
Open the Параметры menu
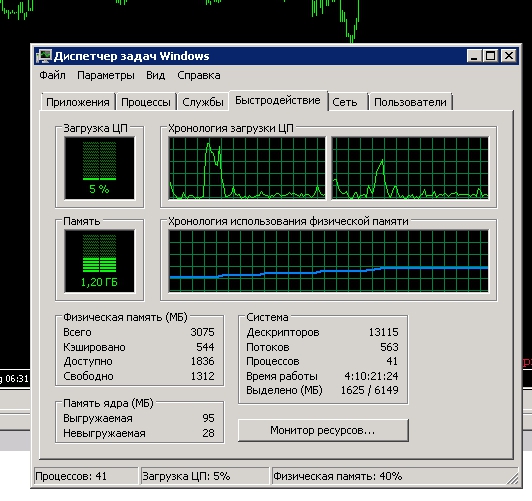[x=106, y=75]
